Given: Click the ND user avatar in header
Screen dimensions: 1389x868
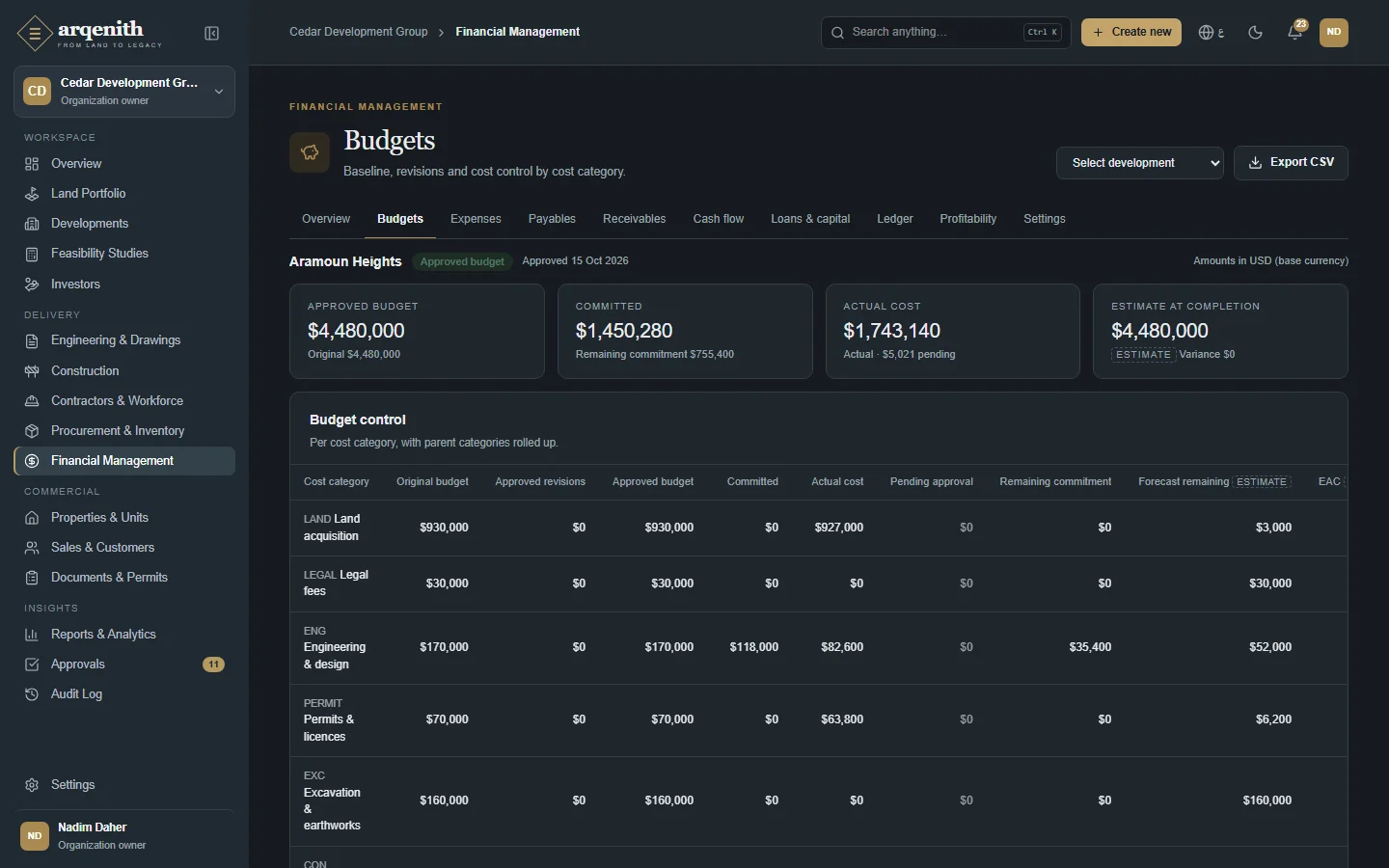Looking at the screenshot, I should 1333,32.
